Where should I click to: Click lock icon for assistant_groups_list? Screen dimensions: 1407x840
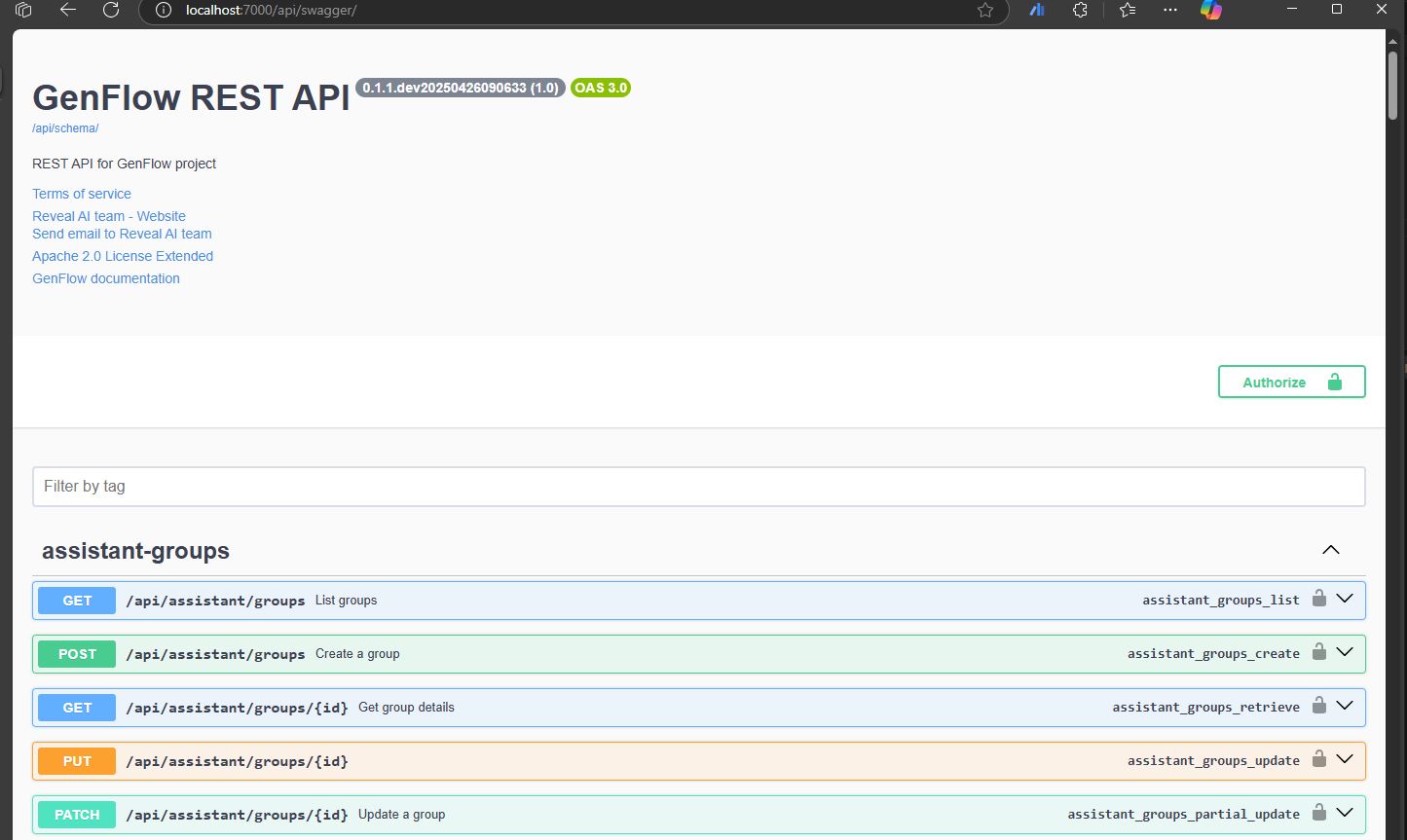point(1319,599)
